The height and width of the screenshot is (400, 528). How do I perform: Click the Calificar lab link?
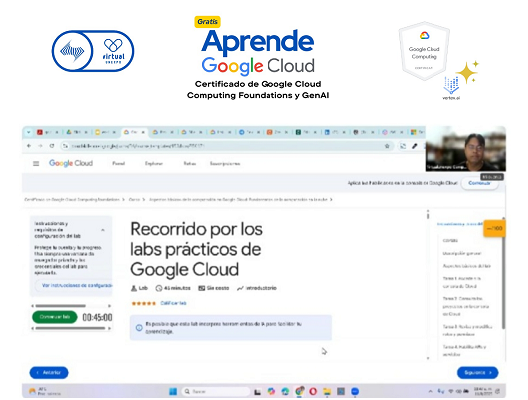point(173,303)
